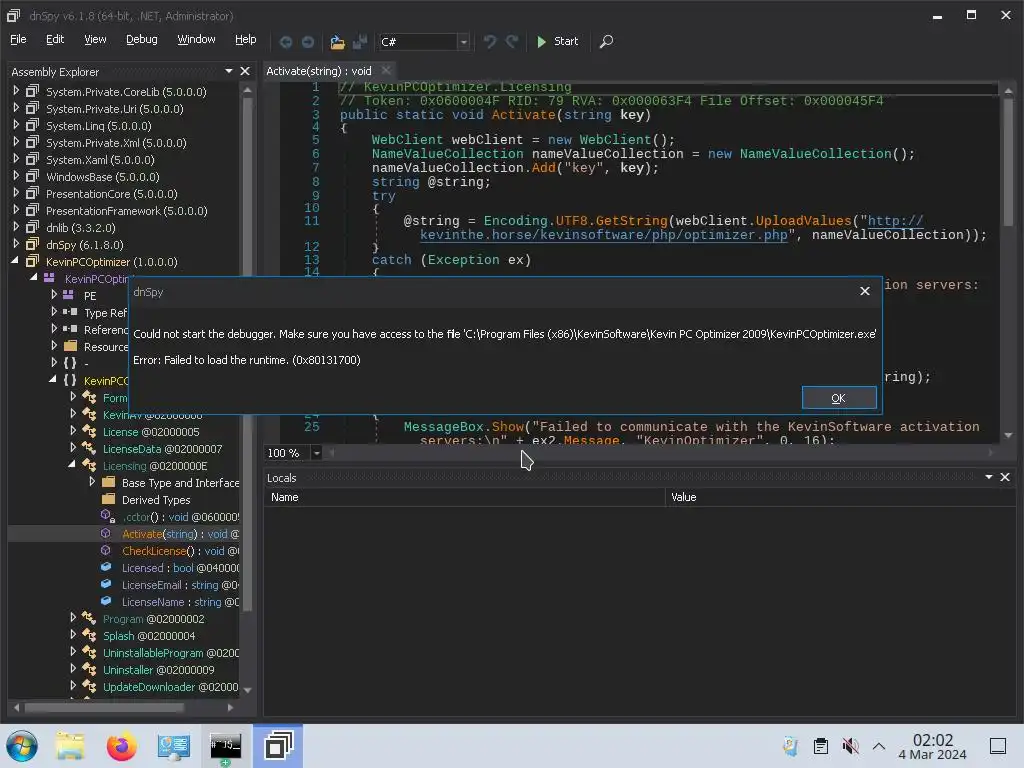Expand the License @02000005 class node
Screen dimensions: 1024x768
click(73, 430)
